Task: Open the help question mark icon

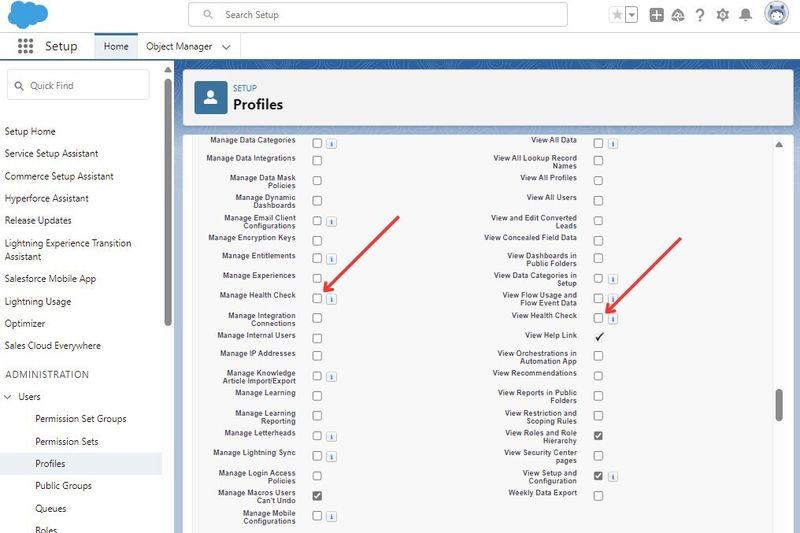Action: [700, 15]
